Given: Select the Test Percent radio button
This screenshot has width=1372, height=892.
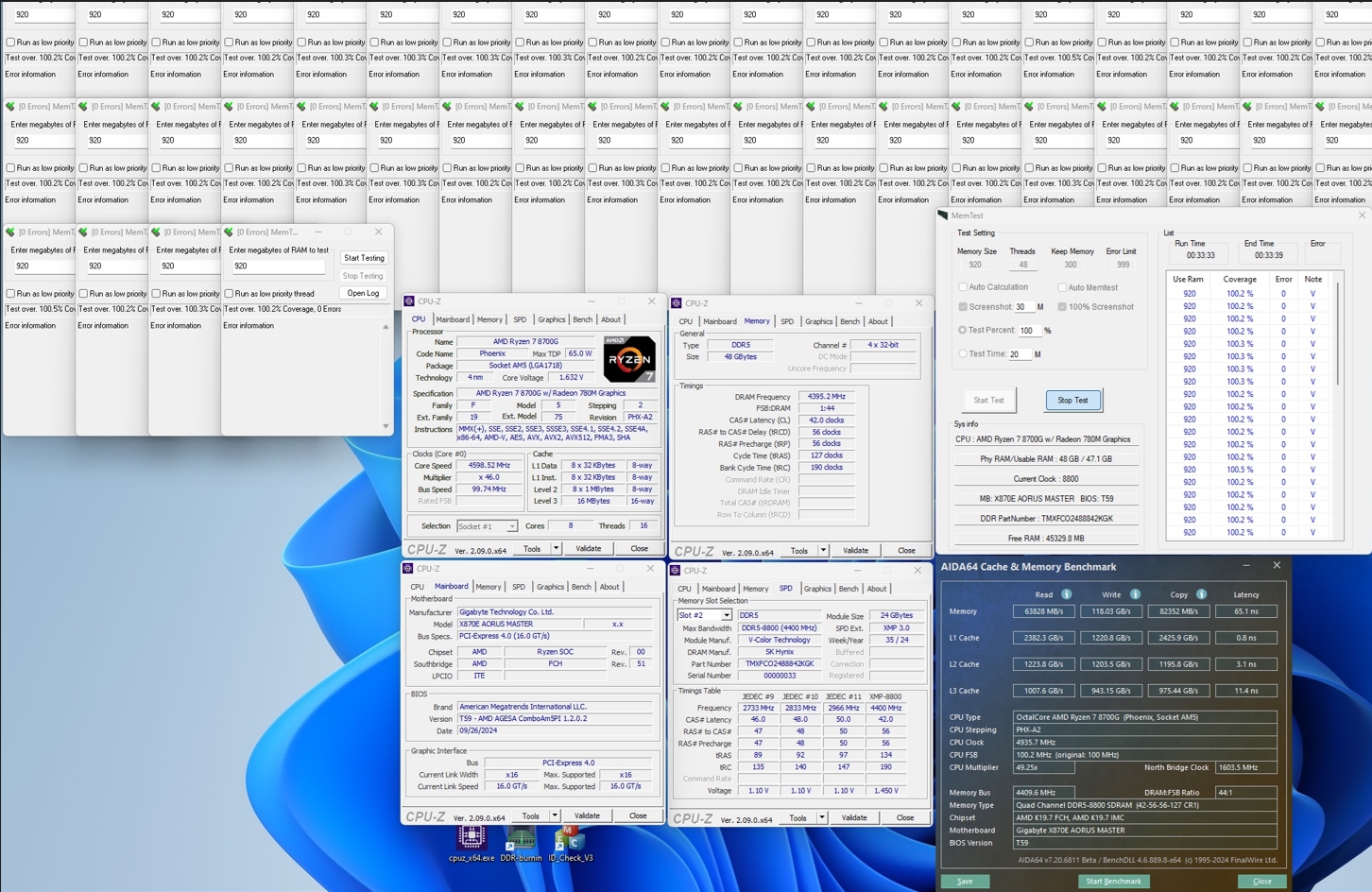Looking at the screenshot, I should [963, 331].
